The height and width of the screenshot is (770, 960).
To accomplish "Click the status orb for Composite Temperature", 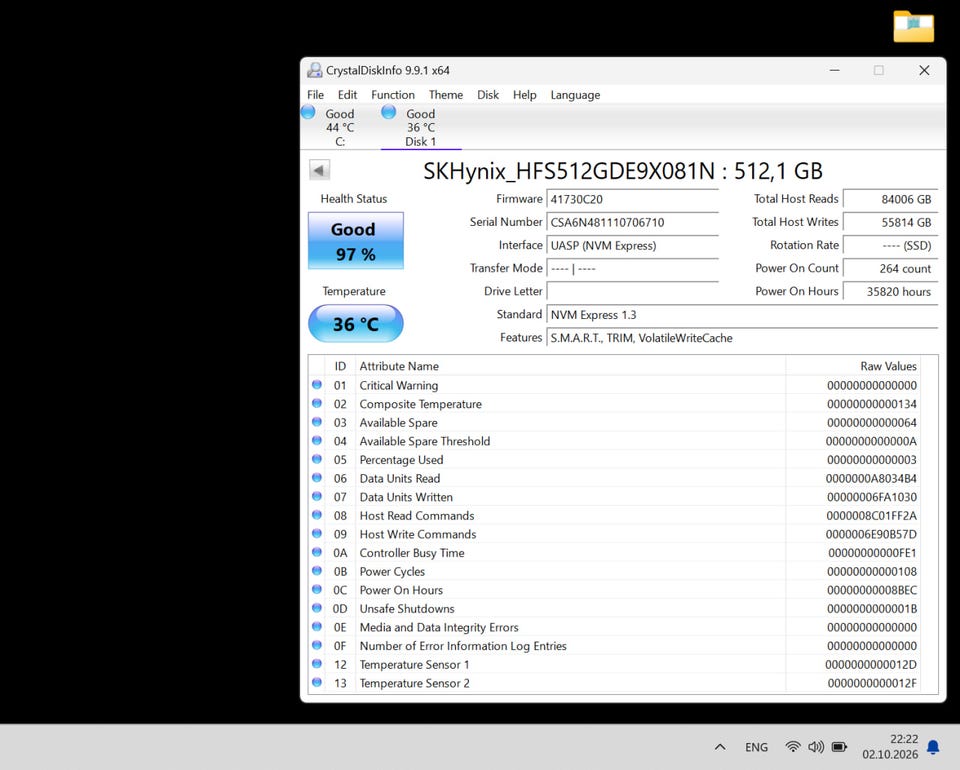I will click(x=317, y=403).
